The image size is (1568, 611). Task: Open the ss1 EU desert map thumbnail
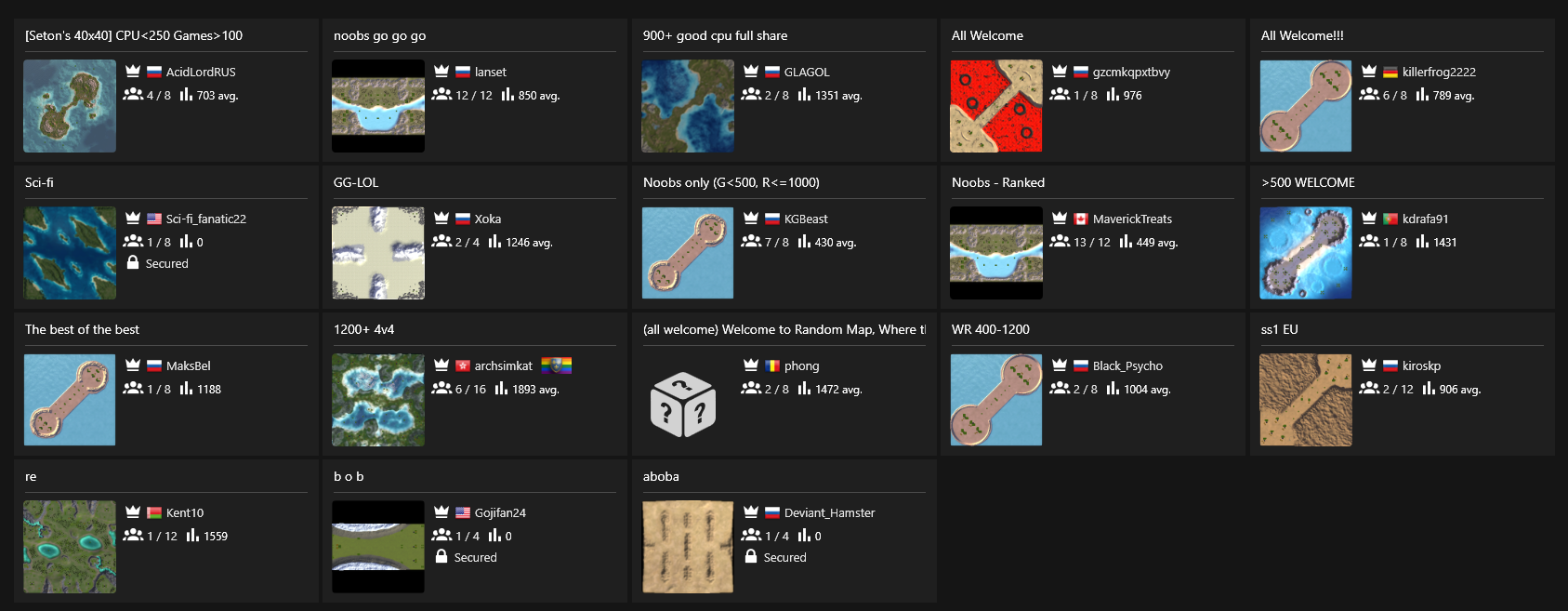point(1306,400)
